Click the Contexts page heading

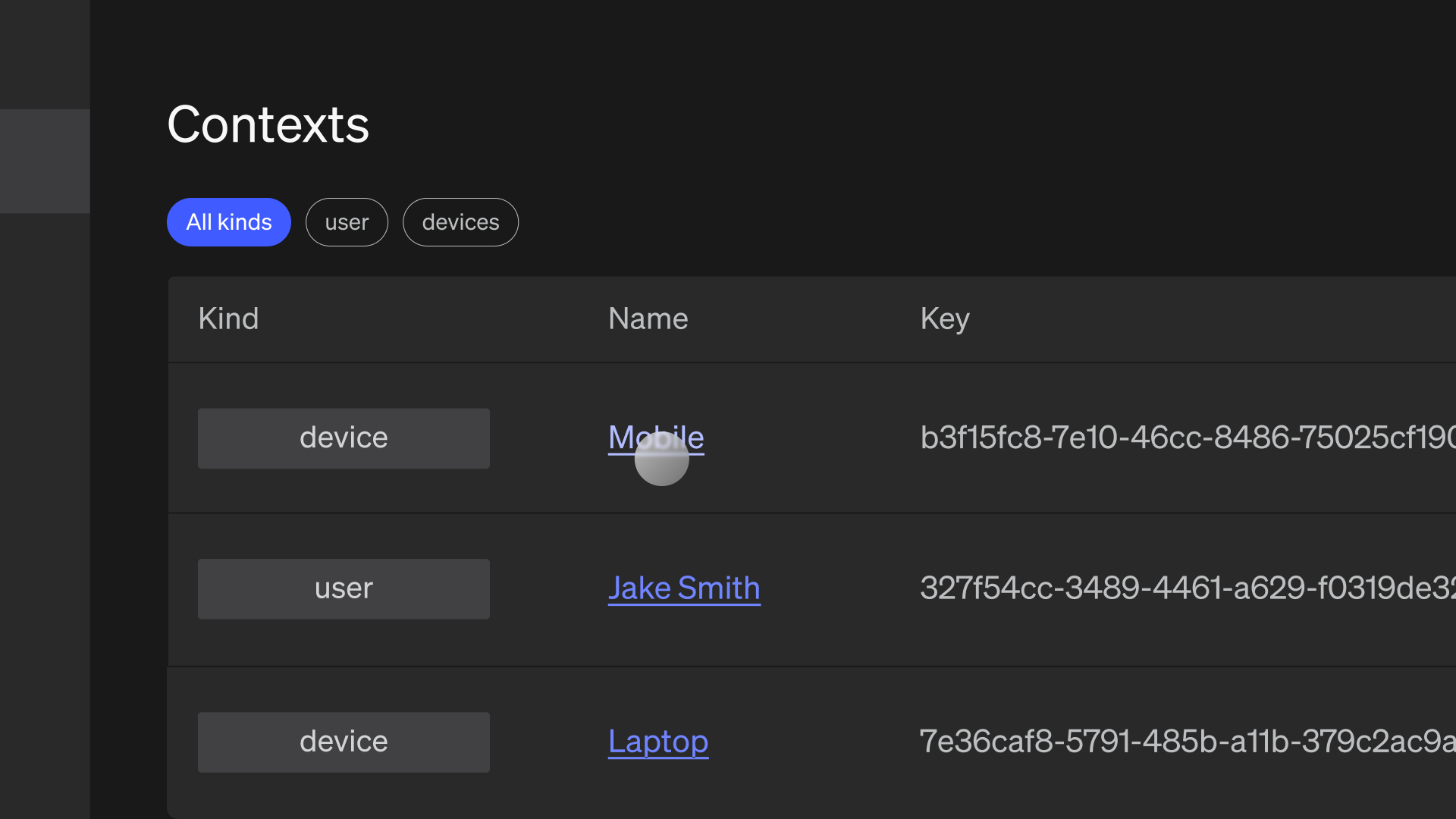click(268, 125)
